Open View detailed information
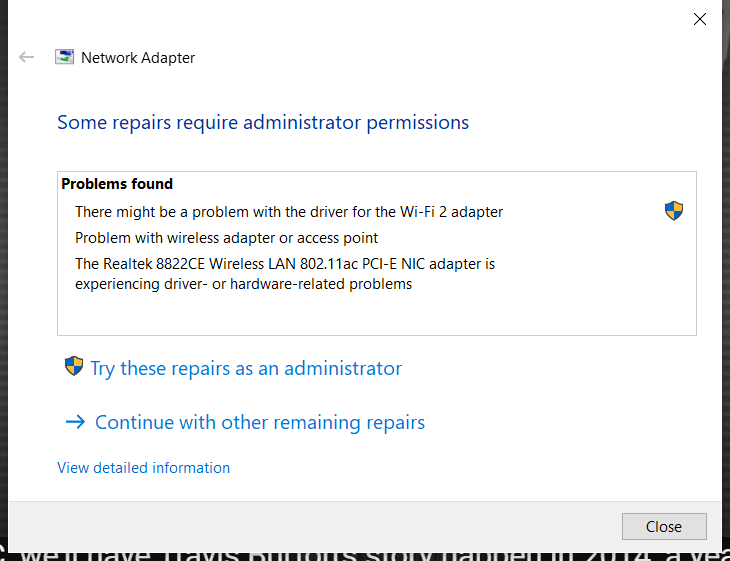 tap(143, 467)
